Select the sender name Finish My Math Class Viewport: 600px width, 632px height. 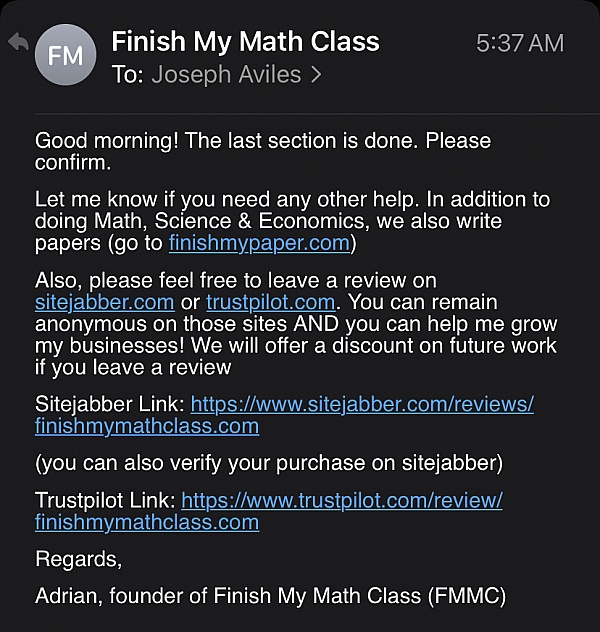coord(245,42)
